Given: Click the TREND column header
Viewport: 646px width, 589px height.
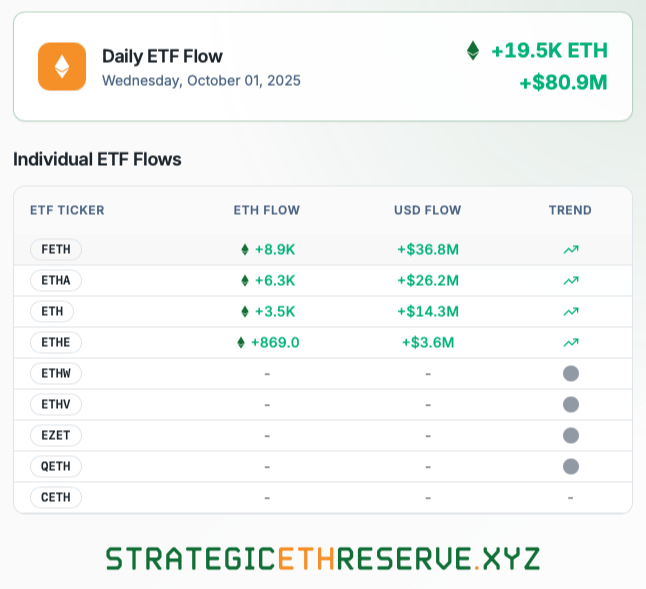Looking at the screenshot, I should pos(570,210).
